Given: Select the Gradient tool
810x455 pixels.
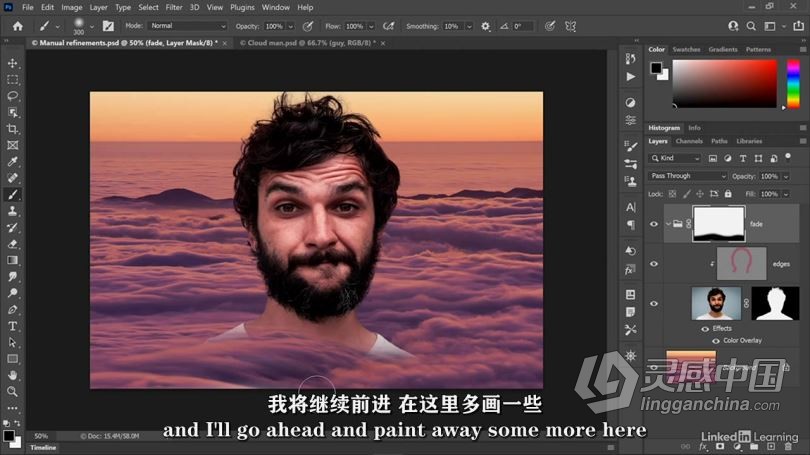Looking at the screenshot, I should tap(12, 260).
